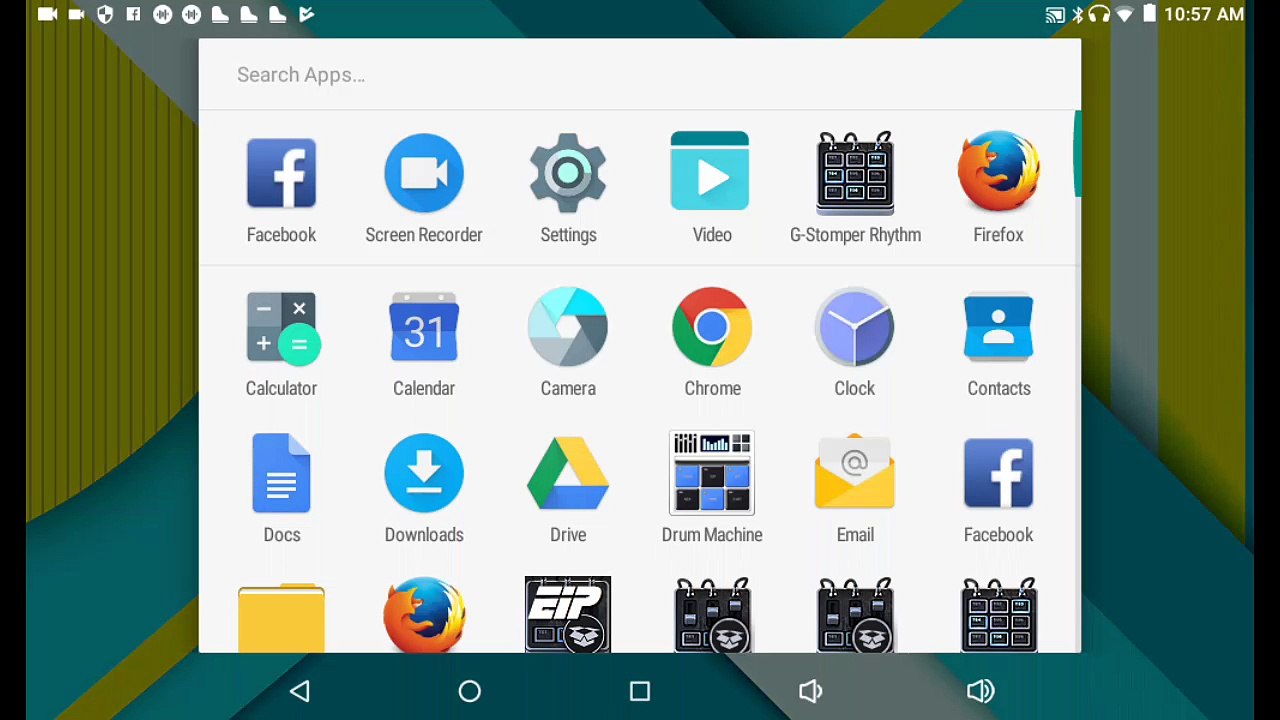Viewport: 1280px width, 720px height.
Task: Open the yellow folder app below Docs
Action: click(x=281, y=618)
